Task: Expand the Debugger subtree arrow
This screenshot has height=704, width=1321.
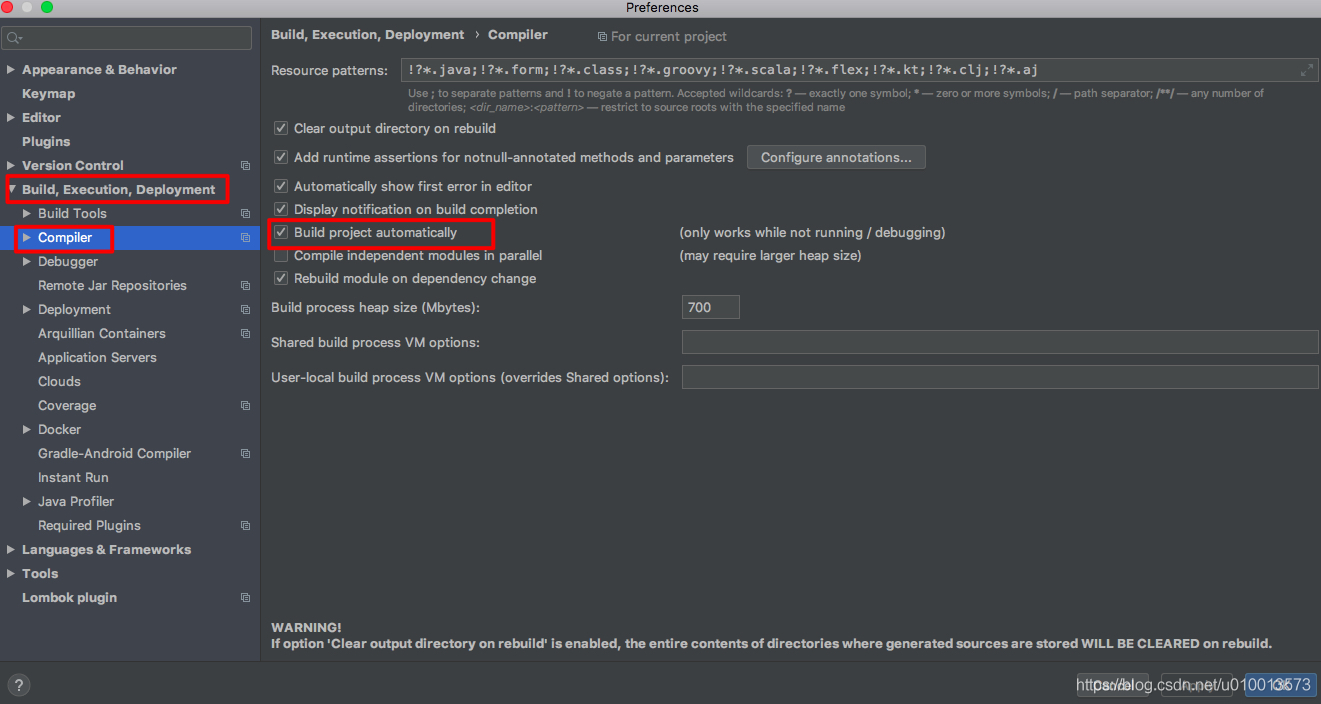Action: click(x=27, y=261)
